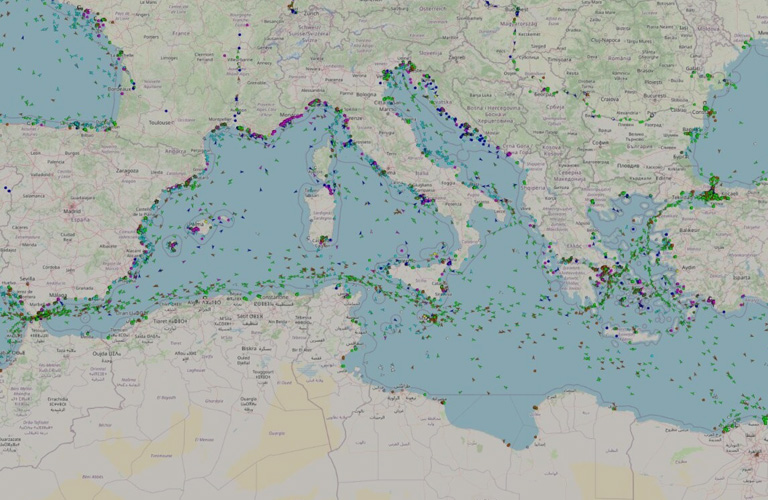Image resolution: width=768 pixels, height=500 pixels.
Task: Select the Zaragoza label on the map
Action: click(127, 171)
